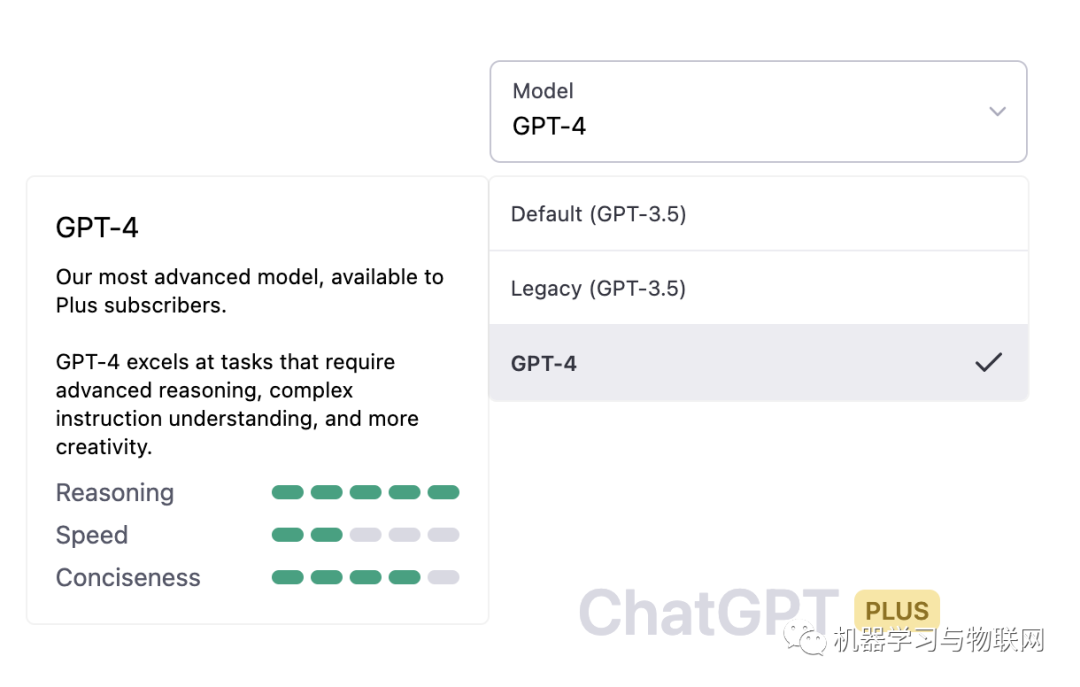Open the 机器学习与物联网 watermark text

(938, 640)
